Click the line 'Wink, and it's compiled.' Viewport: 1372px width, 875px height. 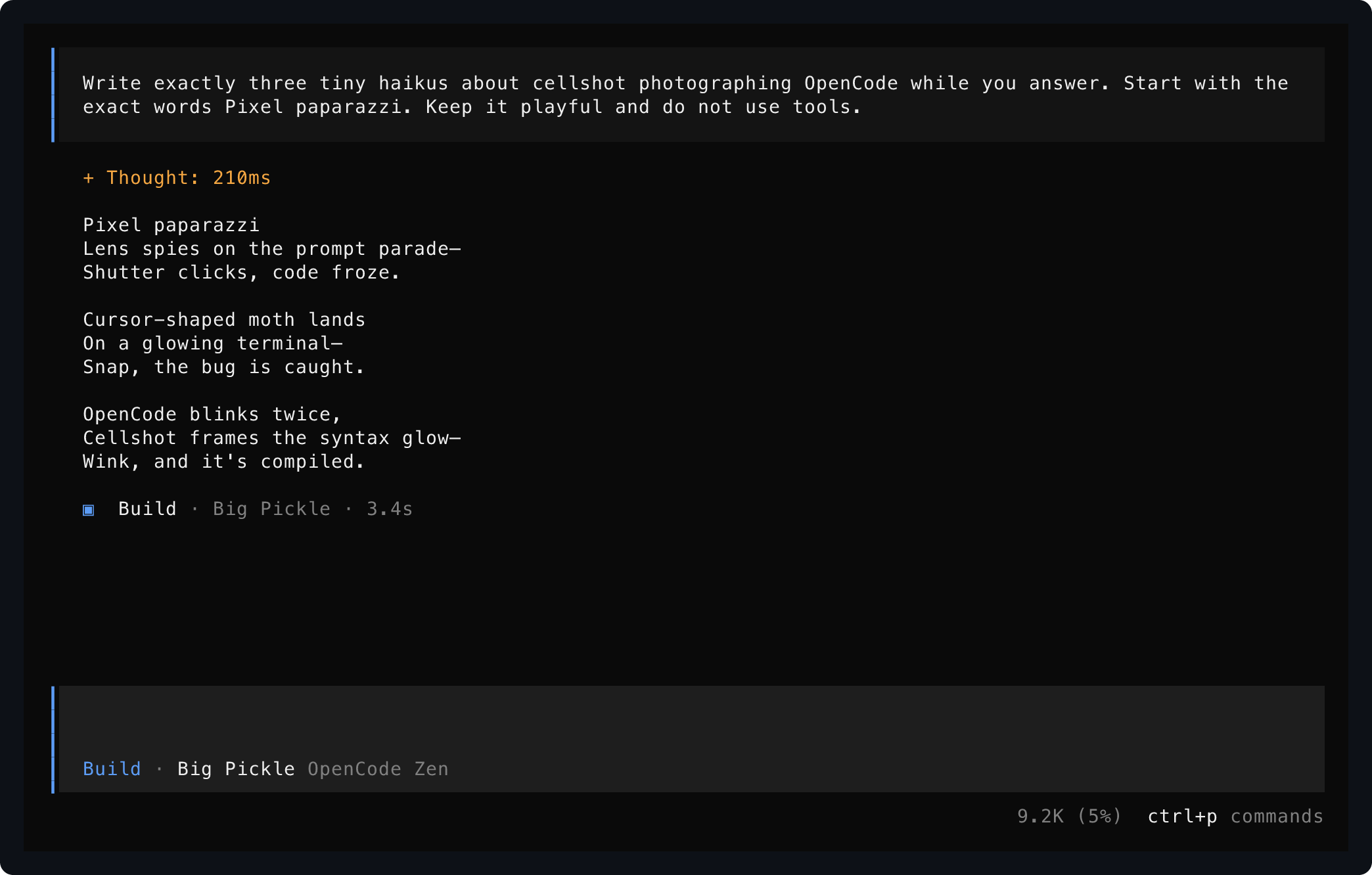223,462
